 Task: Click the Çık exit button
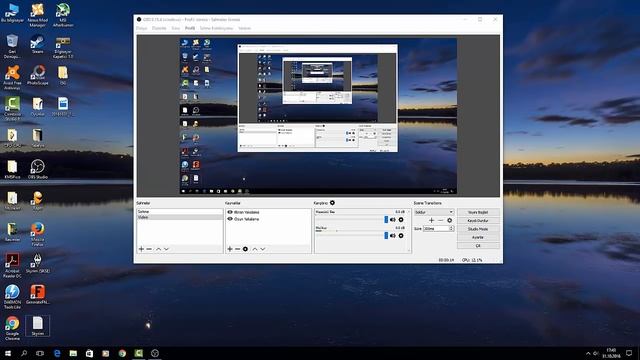[x=478, y=246]
